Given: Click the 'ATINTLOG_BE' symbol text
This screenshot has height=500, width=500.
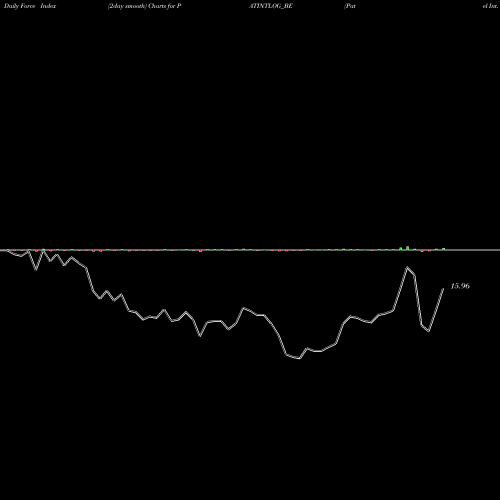Looking at the screenshot, I should pyautogui.click(x=271, y=6).
